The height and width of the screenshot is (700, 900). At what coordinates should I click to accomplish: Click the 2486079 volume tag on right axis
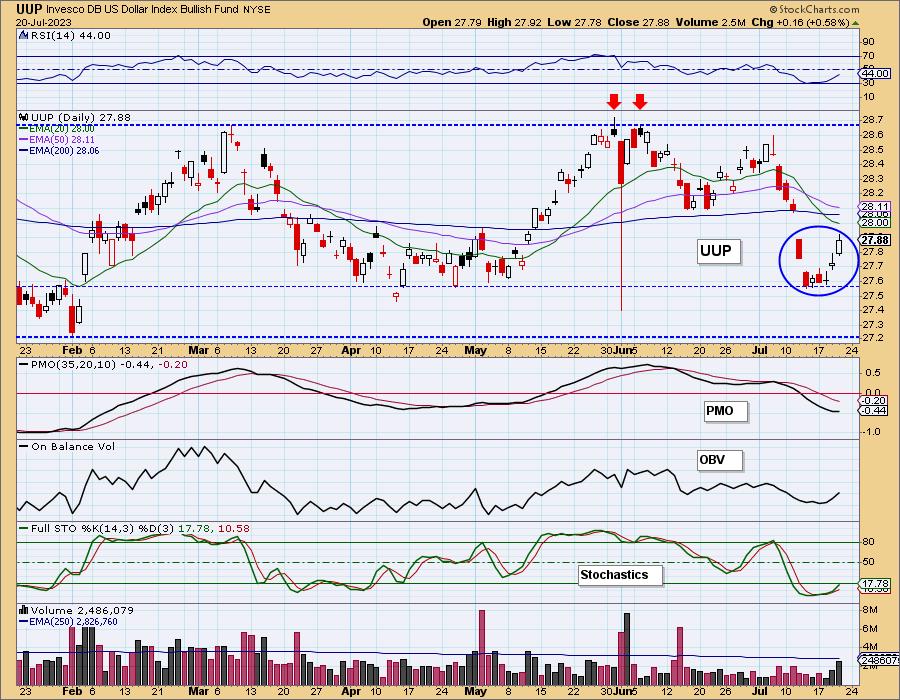pyautogui.click(x=880, y=660)
